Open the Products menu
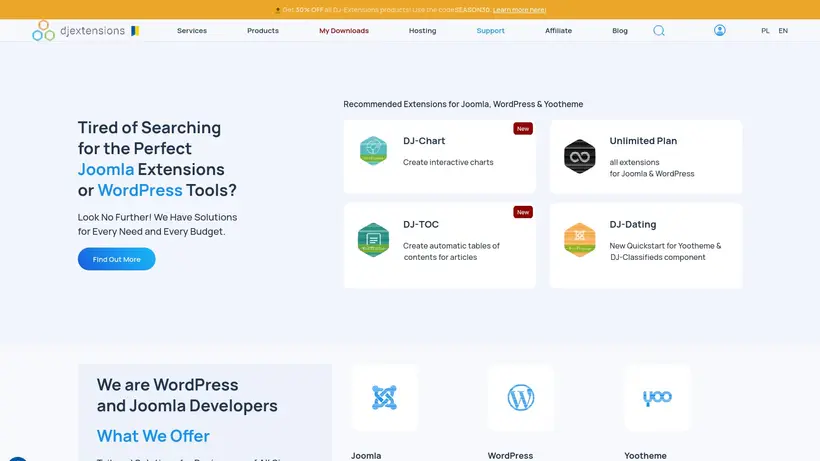 pos(263,31)
